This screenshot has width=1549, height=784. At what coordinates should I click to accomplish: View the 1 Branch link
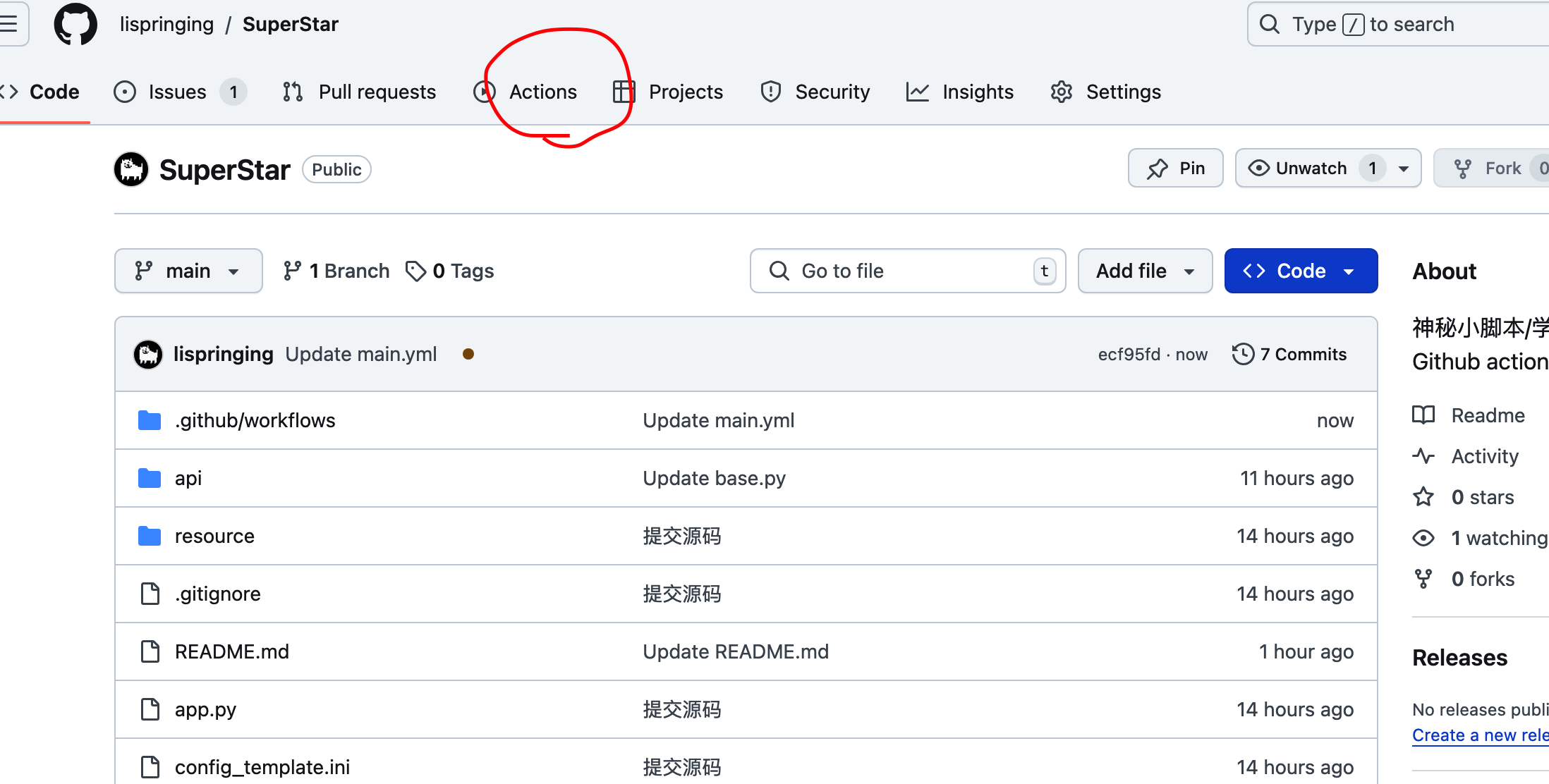(336, 271)
